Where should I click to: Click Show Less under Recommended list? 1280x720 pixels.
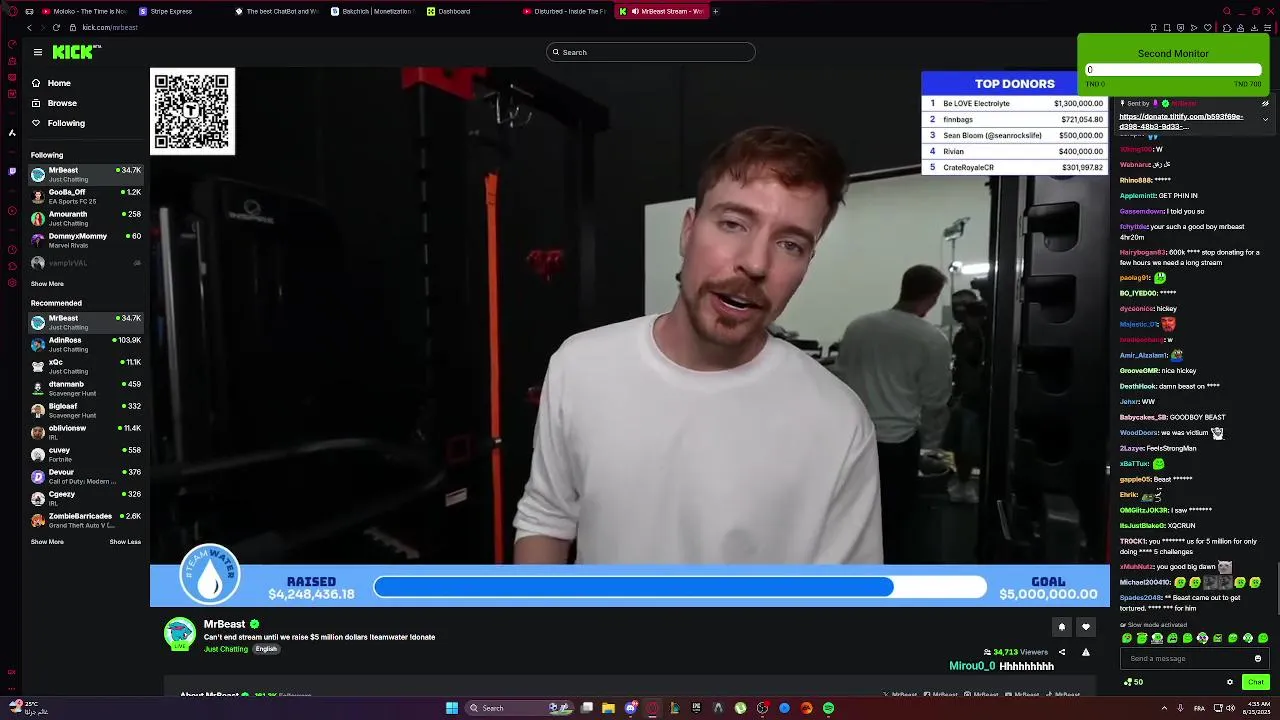(125, 542)
